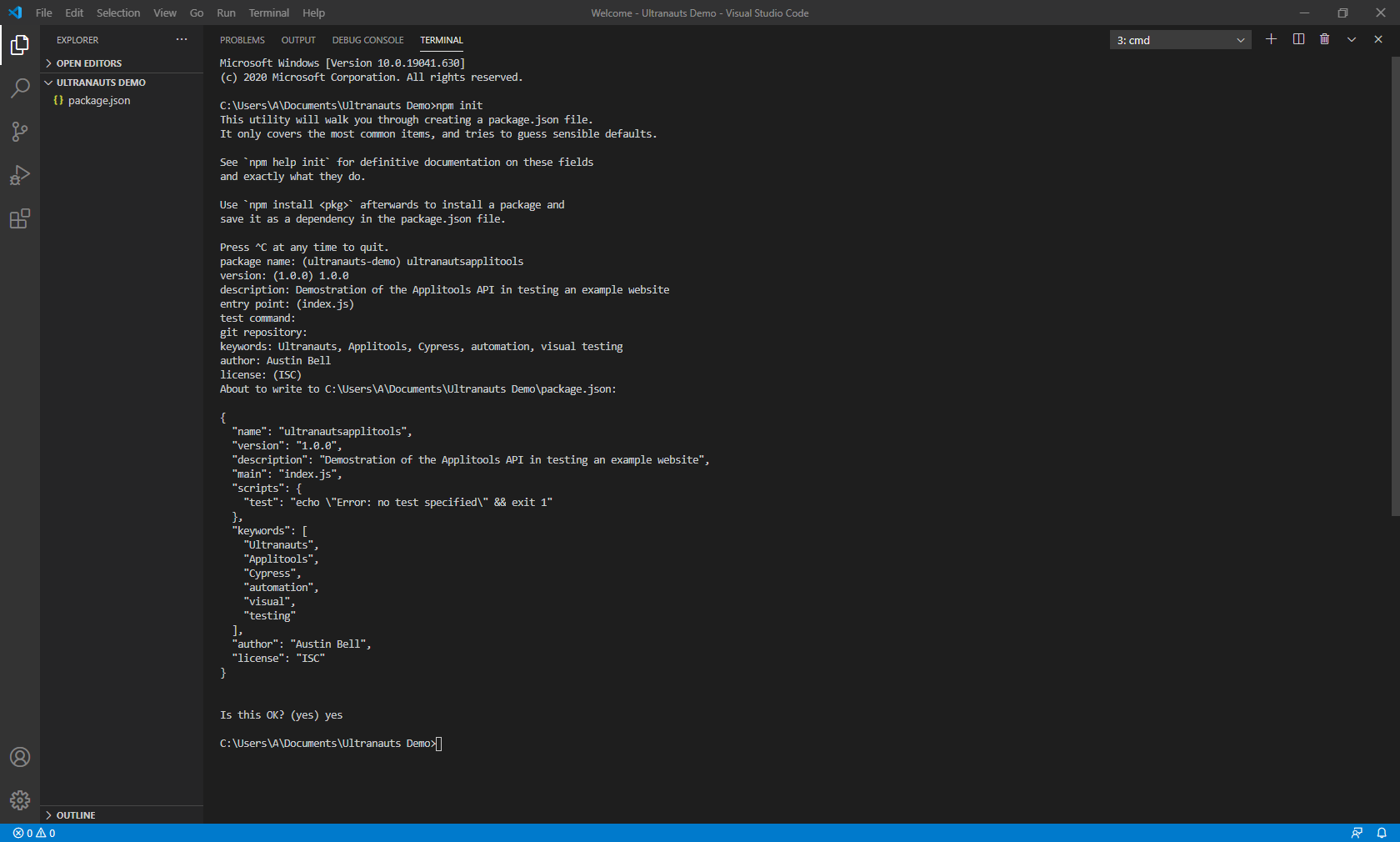Viewport: 1400px width, 842px height.
Task: Click the terminal vertical scrollbar
Action: pyautogui.click(x=1395, y=286)
